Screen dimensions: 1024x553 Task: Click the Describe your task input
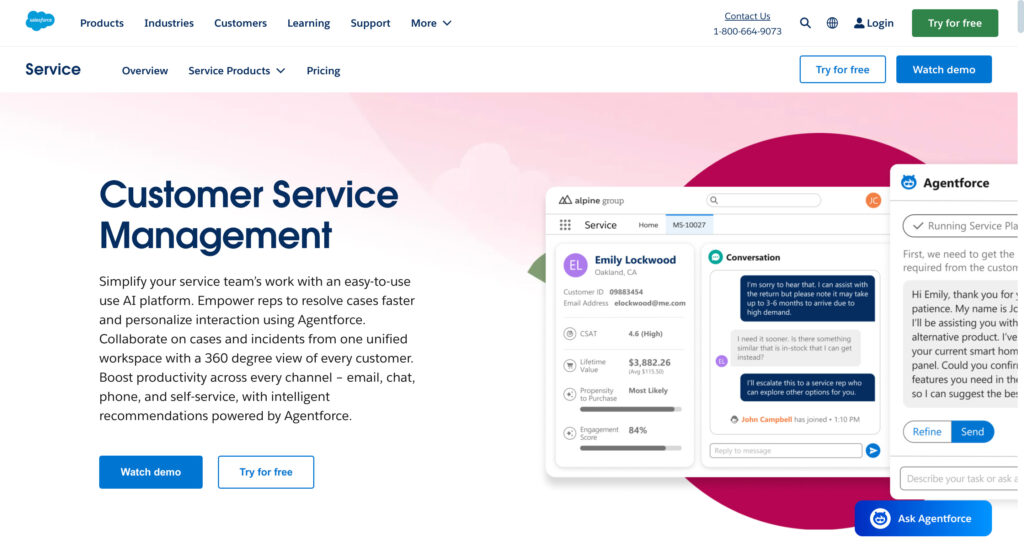pos(959,479)
